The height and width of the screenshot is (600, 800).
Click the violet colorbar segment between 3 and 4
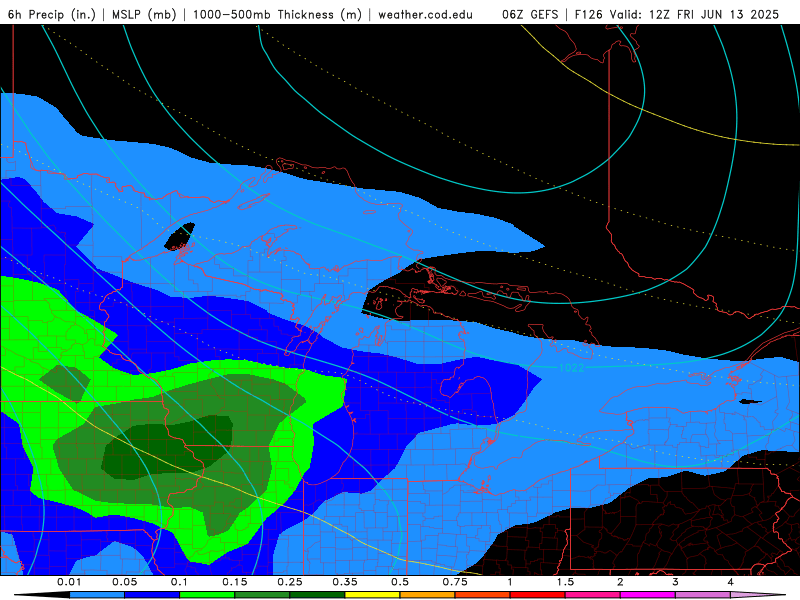click(703, 595)
